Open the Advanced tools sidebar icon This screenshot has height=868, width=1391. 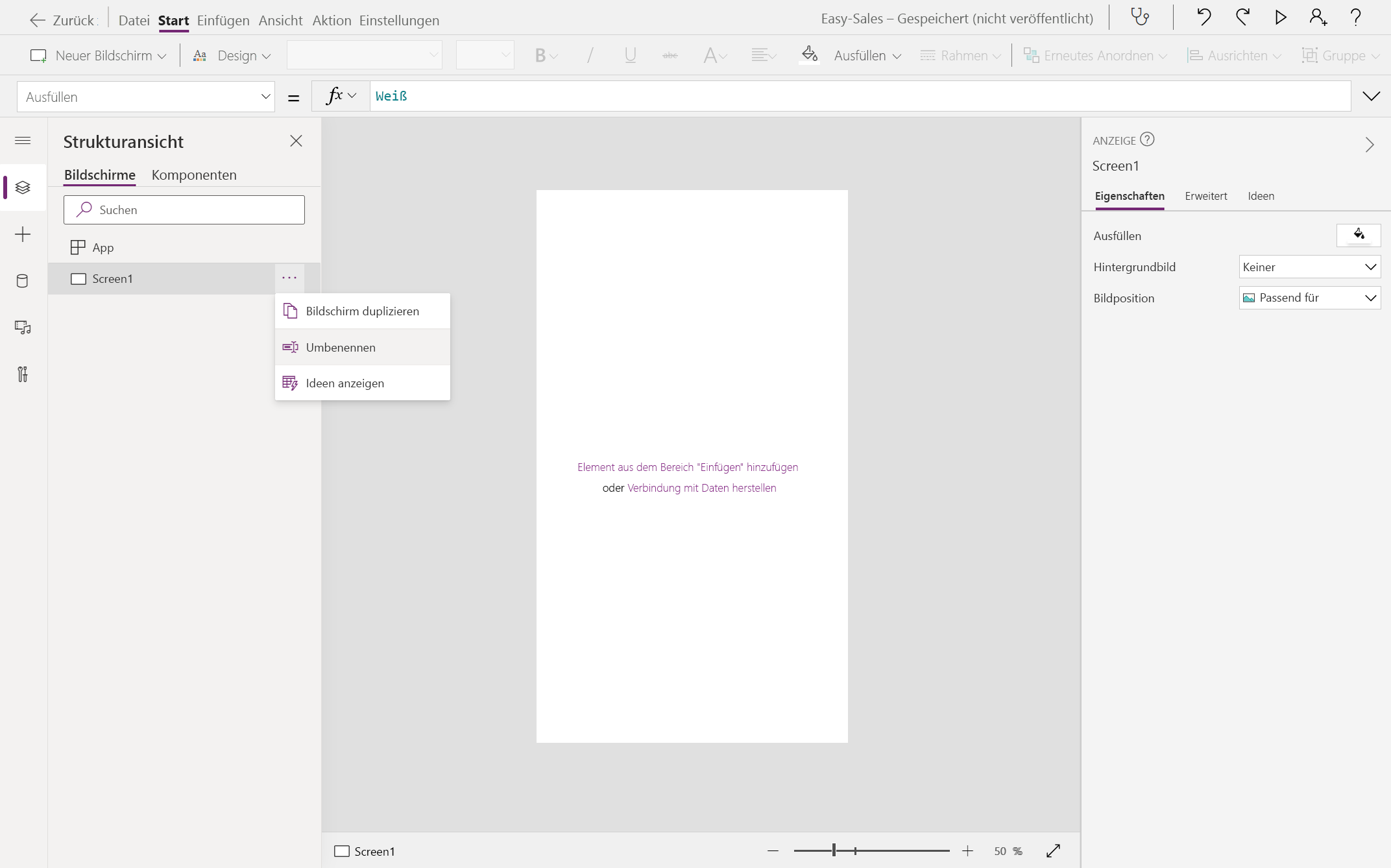(23, 374)
